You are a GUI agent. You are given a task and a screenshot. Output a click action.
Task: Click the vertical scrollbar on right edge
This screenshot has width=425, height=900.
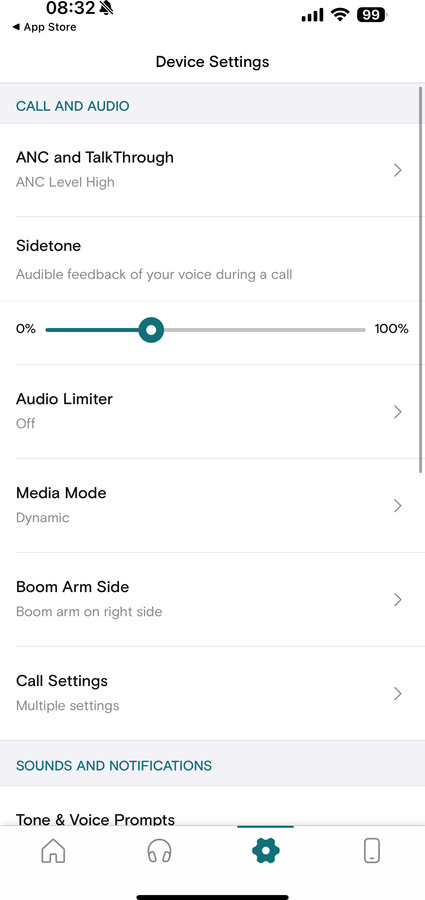[x=421, y=279]
